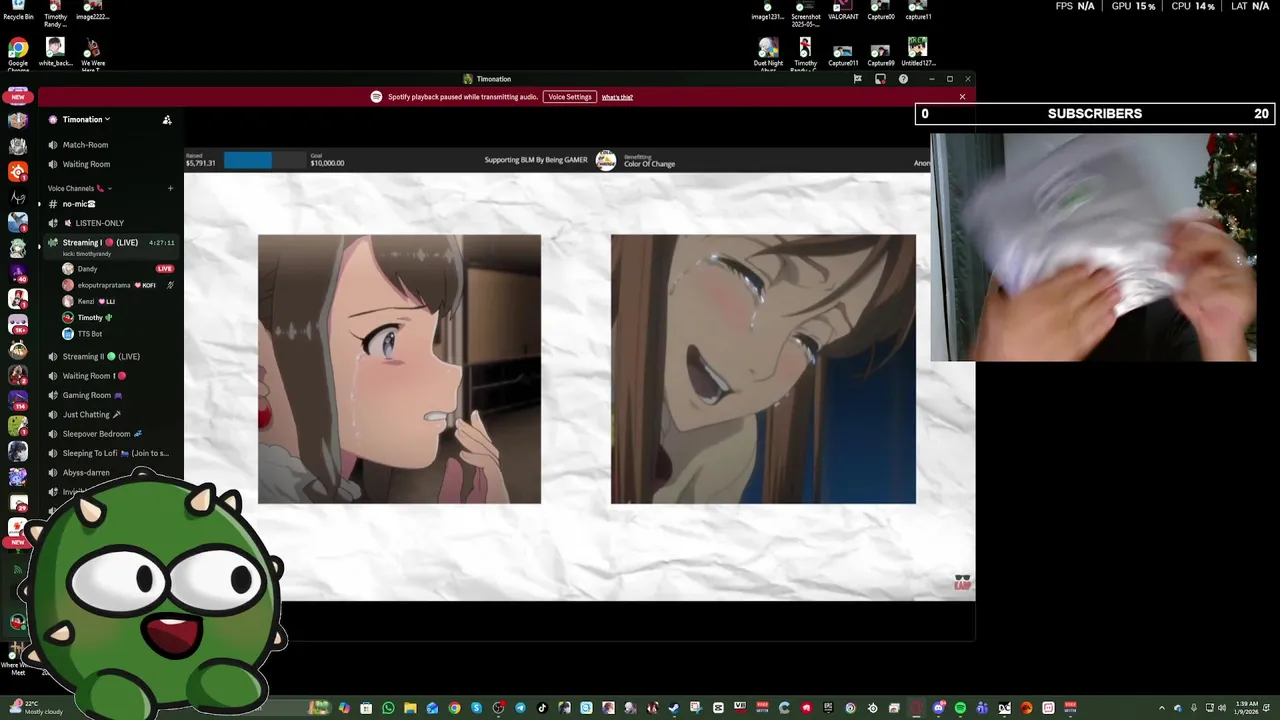1280x720 pixels.
Task: Open the Google Chrome desktop shortcut
Action: click(x=18, y=54)
